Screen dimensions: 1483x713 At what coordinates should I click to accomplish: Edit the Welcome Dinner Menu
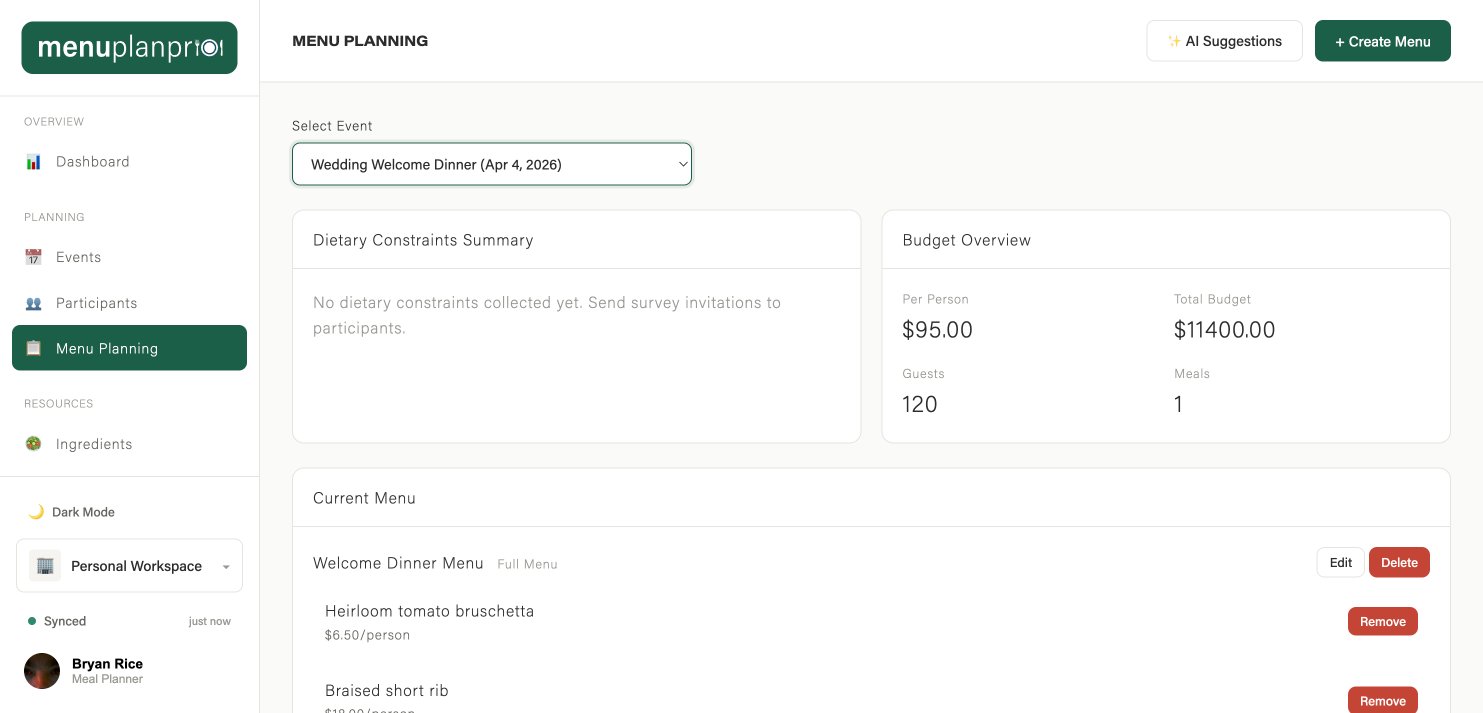click(1340, 562)
